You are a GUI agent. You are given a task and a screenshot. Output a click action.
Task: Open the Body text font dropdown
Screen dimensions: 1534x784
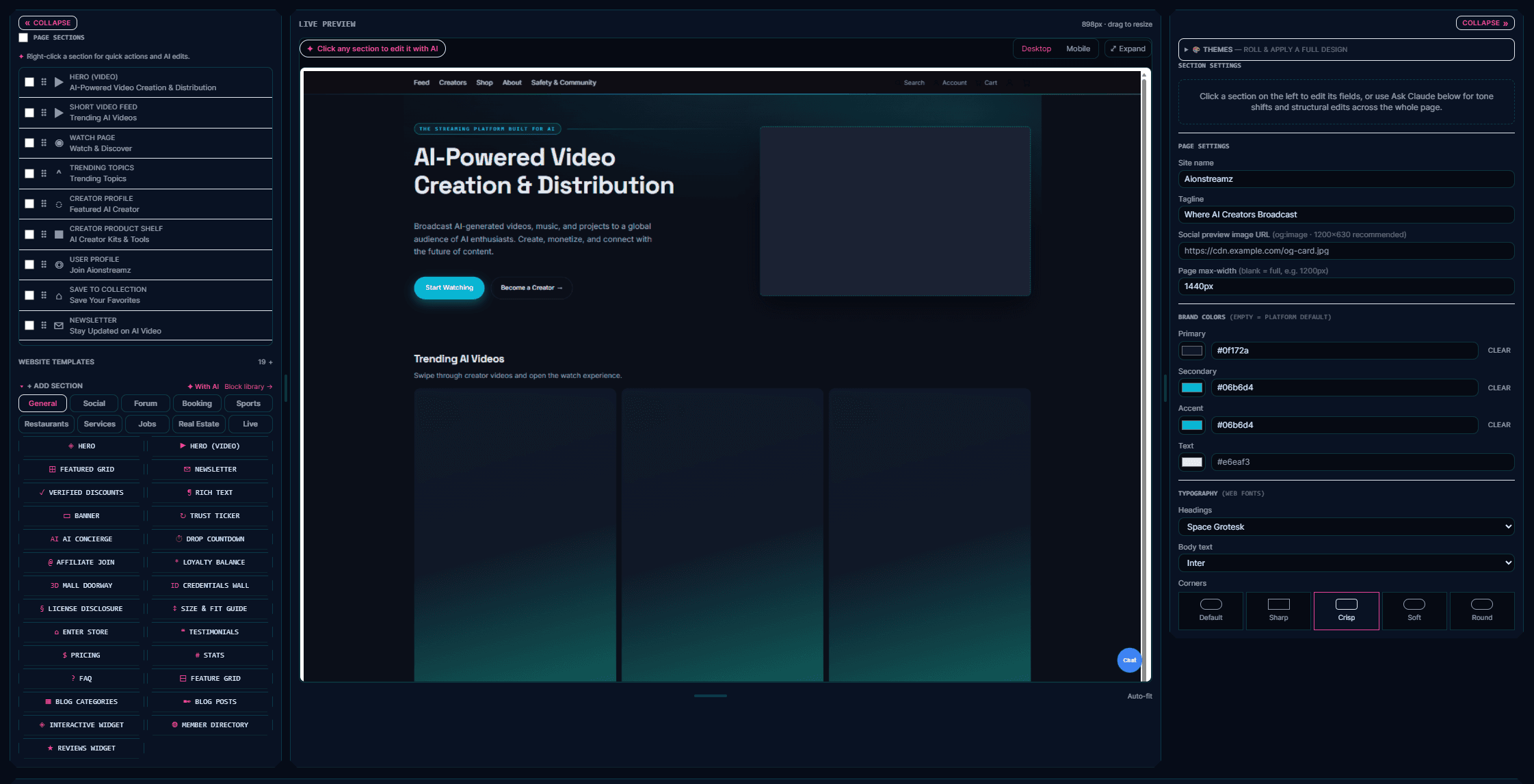pyautogui.click(x=1346, y=563)
